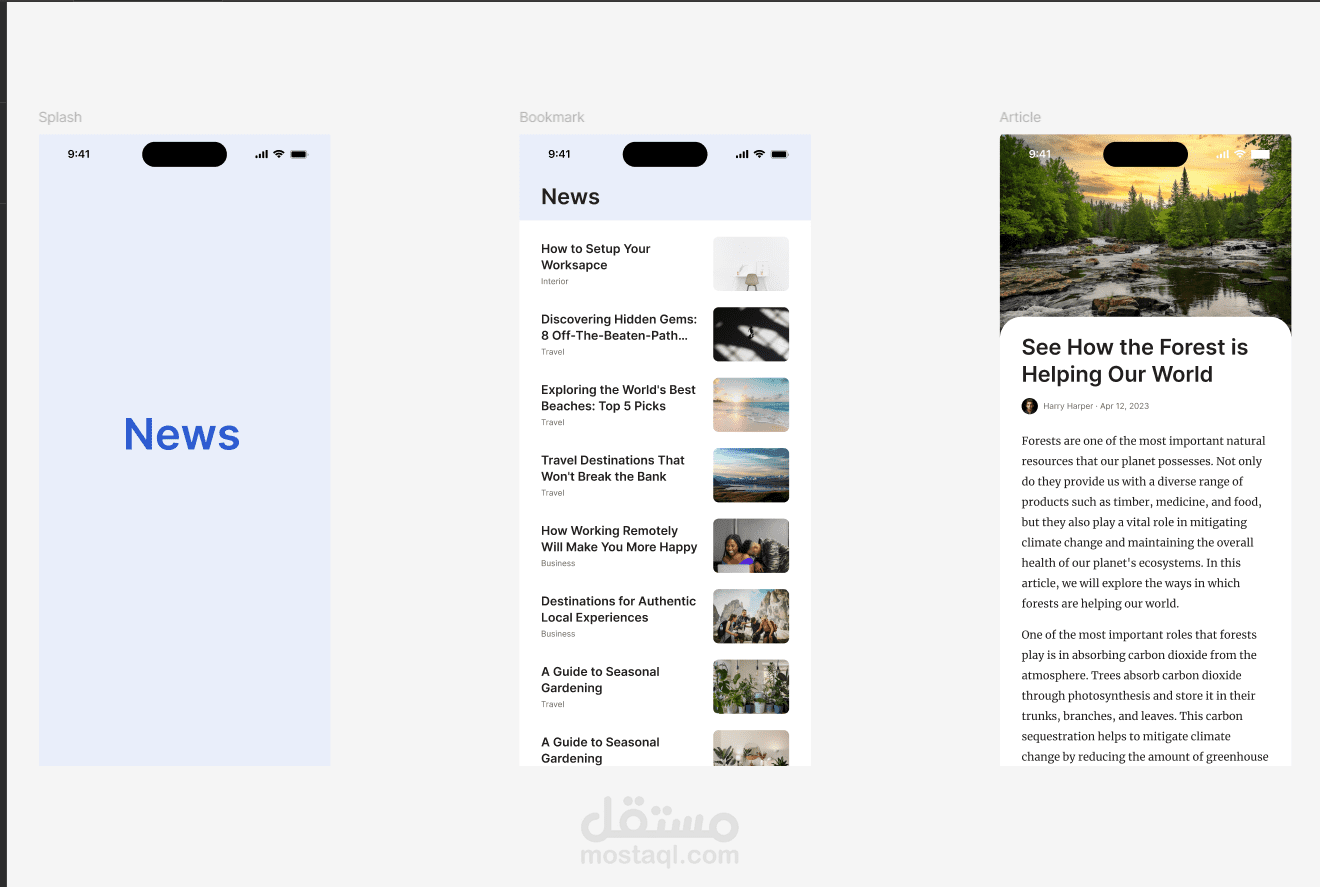Select the Article frame label
1320x887 pixels.
click(x=1020, y=117)
